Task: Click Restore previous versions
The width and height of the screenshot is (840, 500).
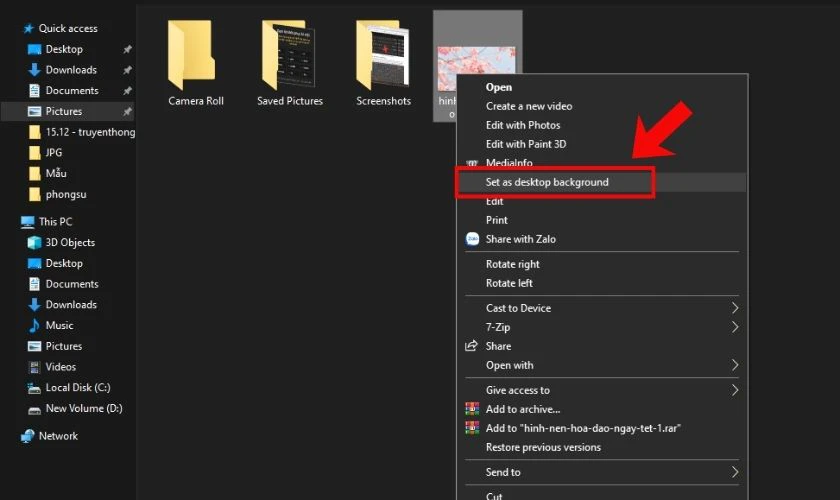Action: pyautogui.click(x=543, y=447)
